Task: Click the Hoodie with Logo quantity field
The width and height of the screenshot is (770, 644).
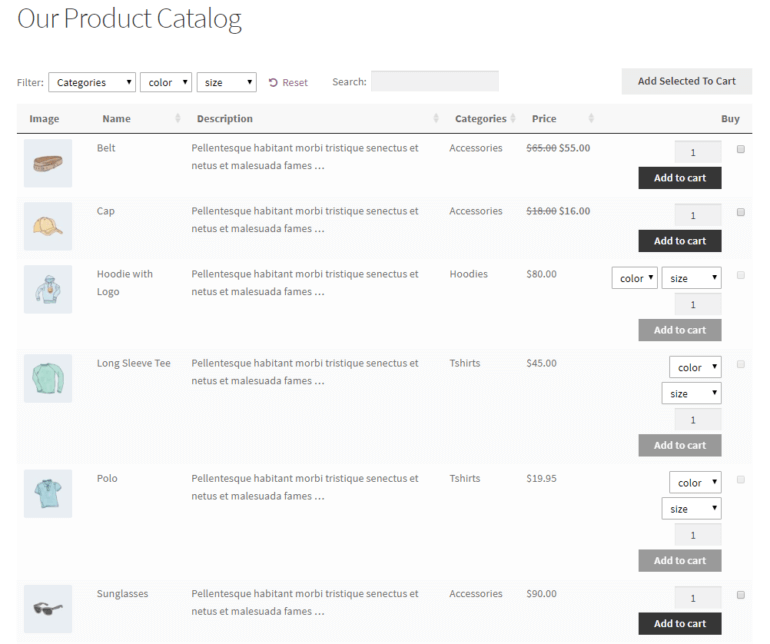Action: point(698,304)
